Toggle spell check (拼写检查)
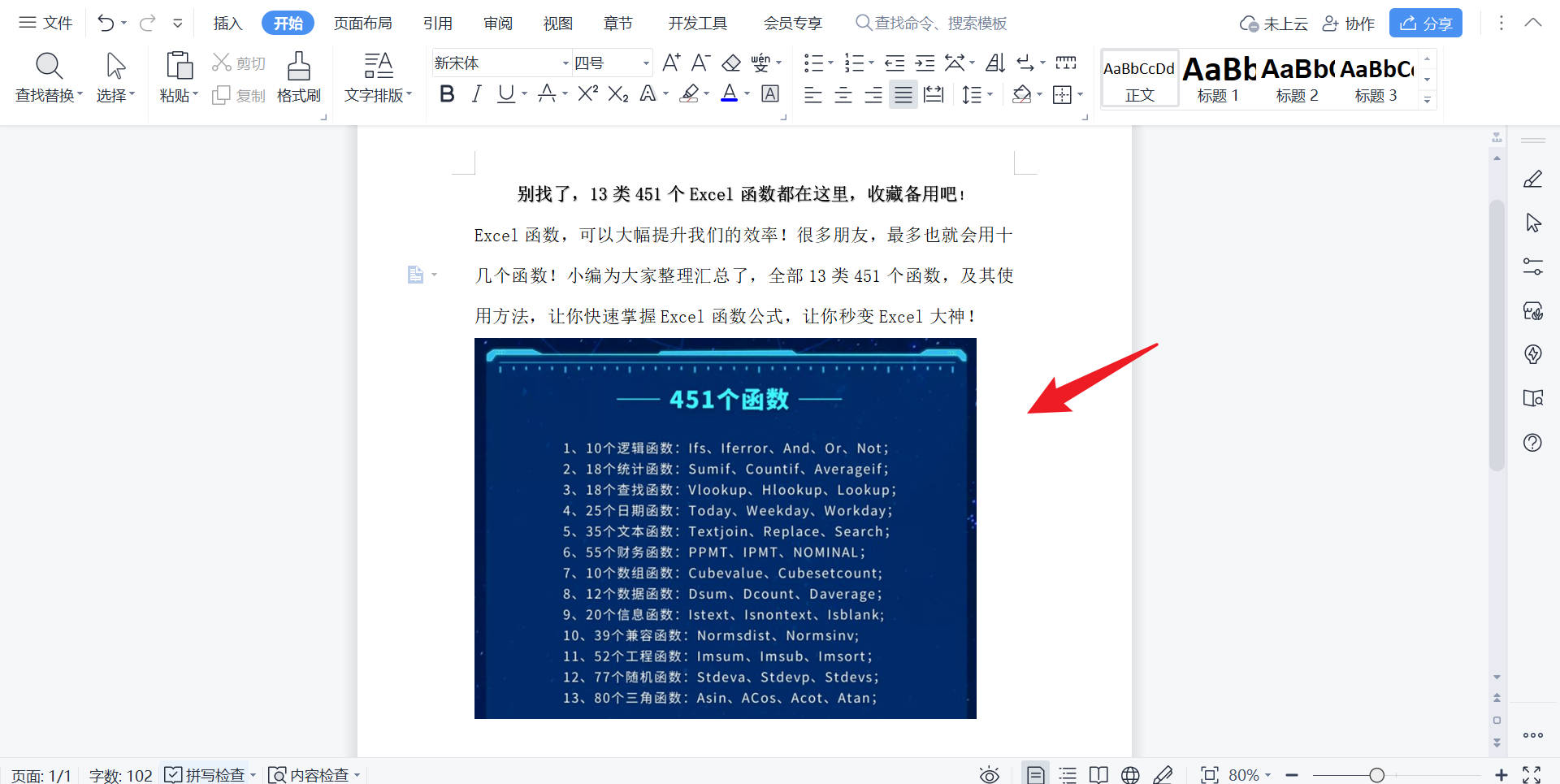The height and width of the screenshot is (784, 1560). pyautogui.click(x=206, y=775)
